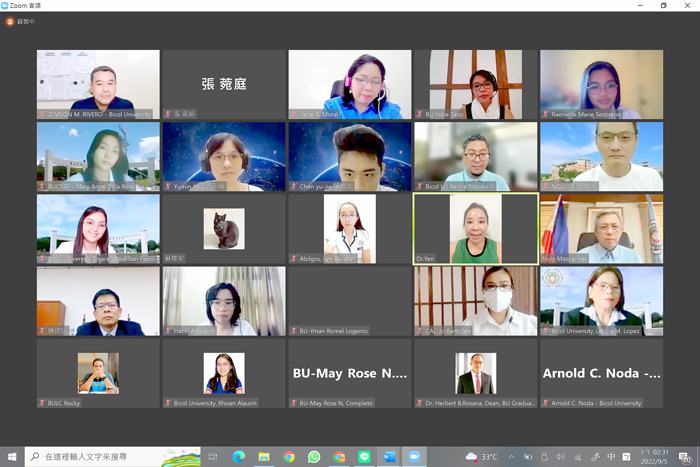Click the volume speaker tray icon
This screenshot has height=467, width=700.
(x=561, y=457)
